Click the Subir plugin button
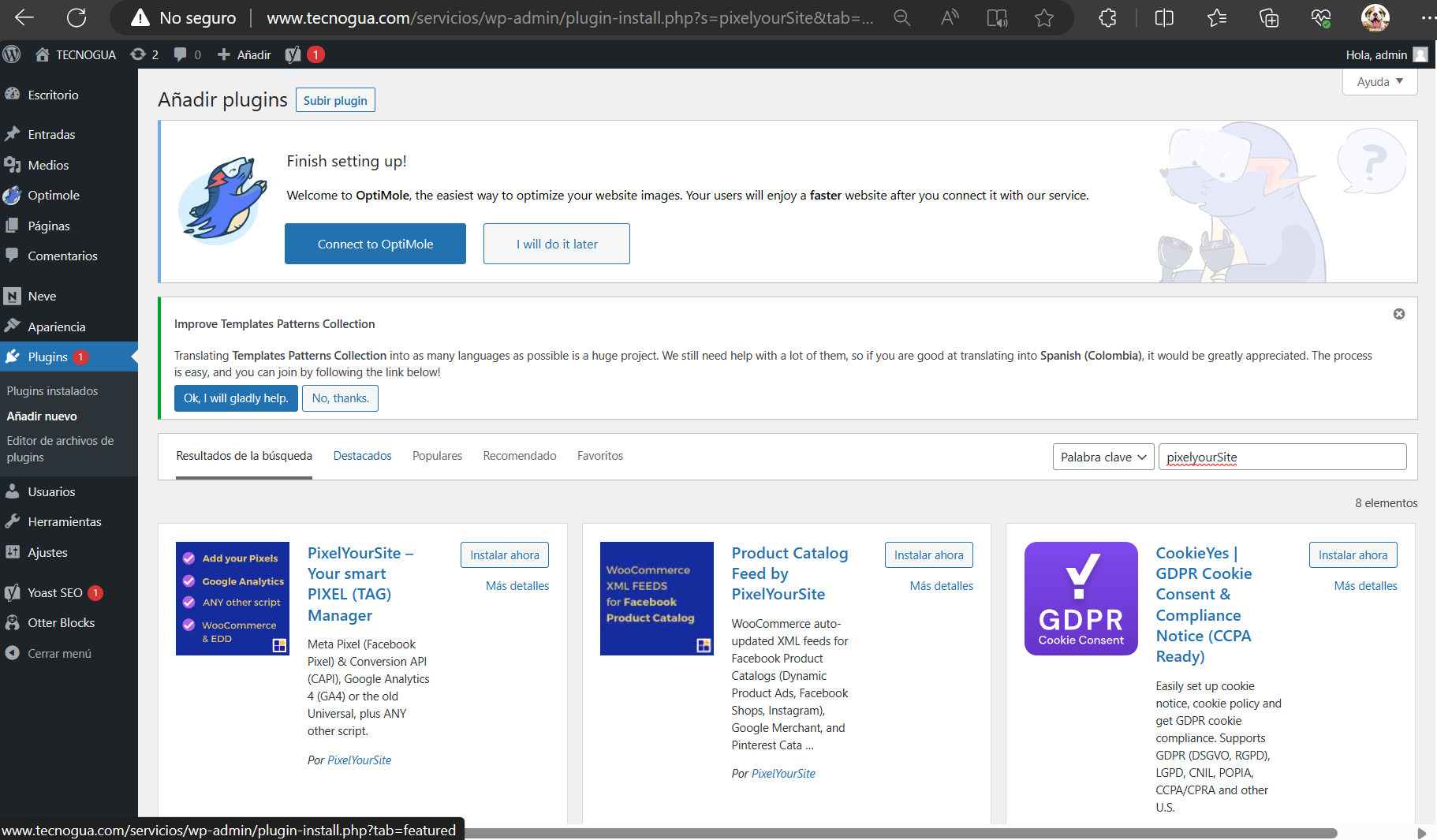The height and width of the screenshot is (840, 1437). coord(335,100)
